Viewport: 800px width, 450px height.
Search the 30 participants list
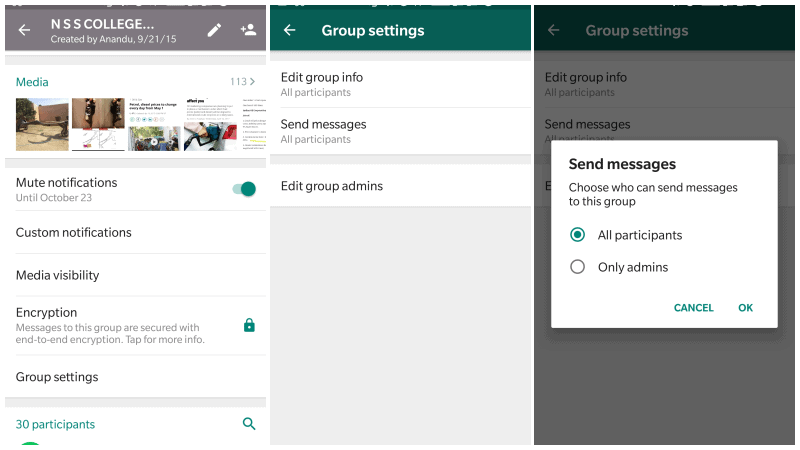tap(249, 423)
